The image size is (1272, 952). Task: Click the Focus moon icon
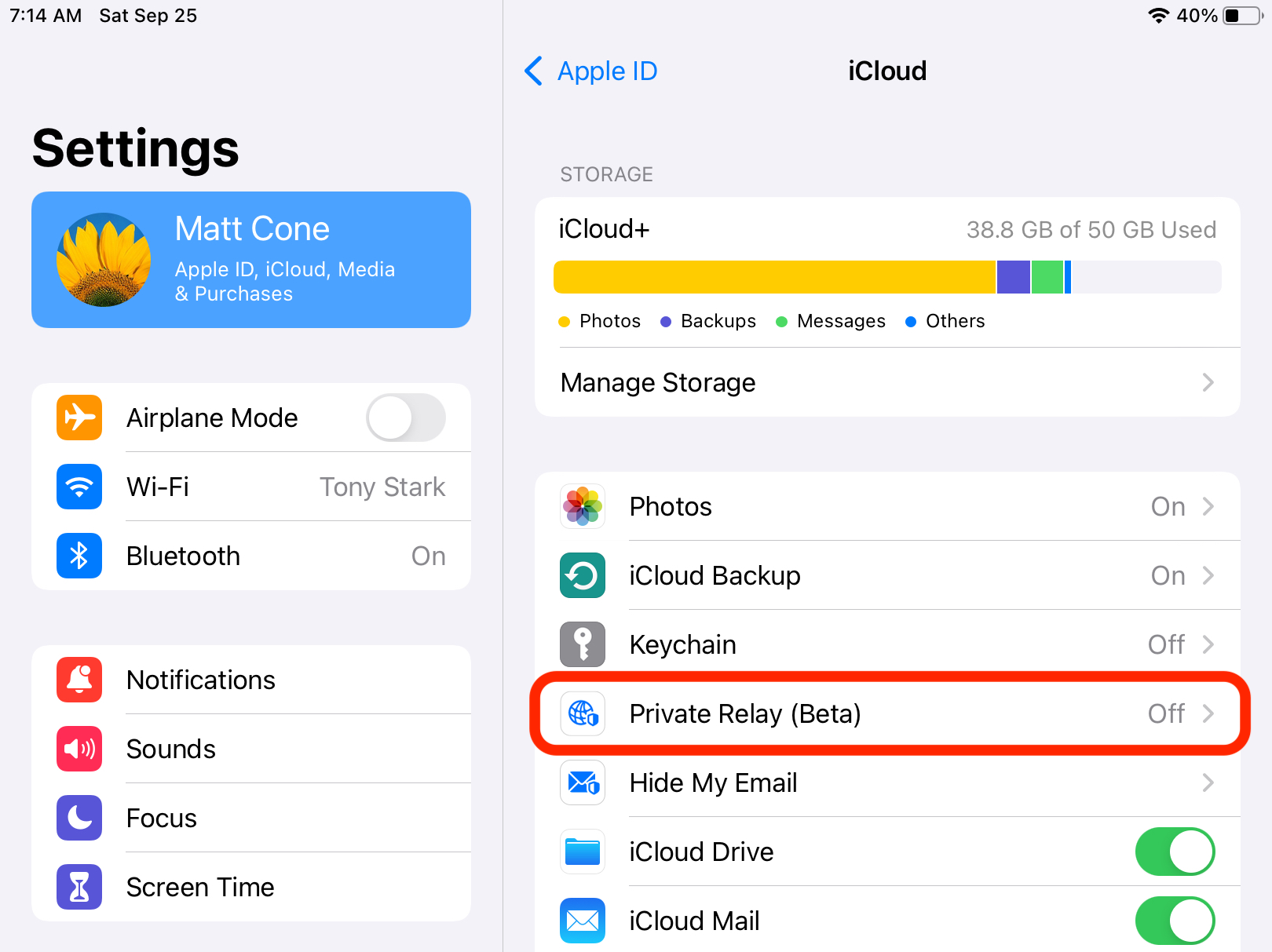pos(79,818)
